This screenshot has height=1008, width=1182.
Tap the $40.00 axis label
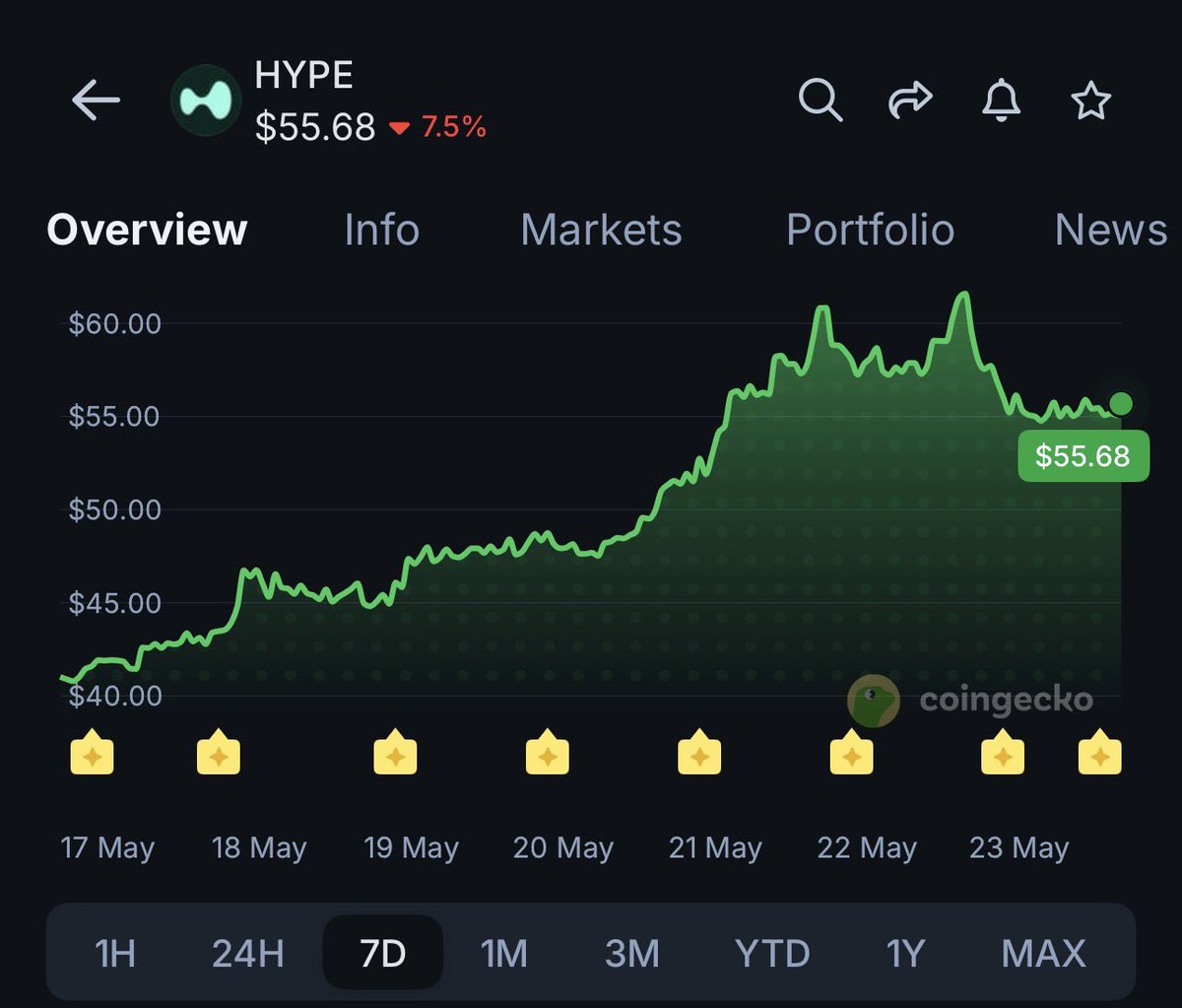pos(114,696)
